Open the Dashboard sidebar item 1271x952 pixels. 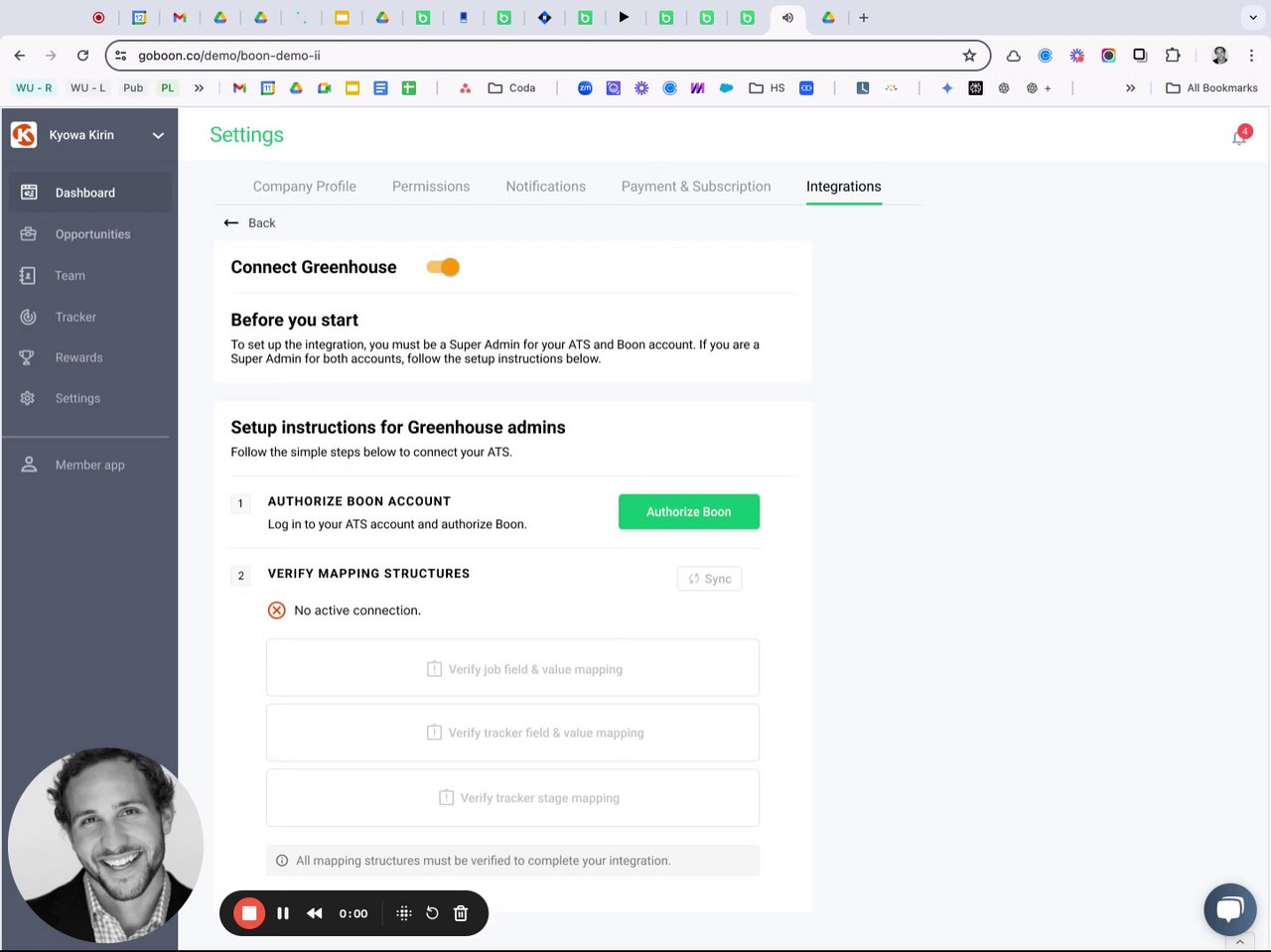89,193
